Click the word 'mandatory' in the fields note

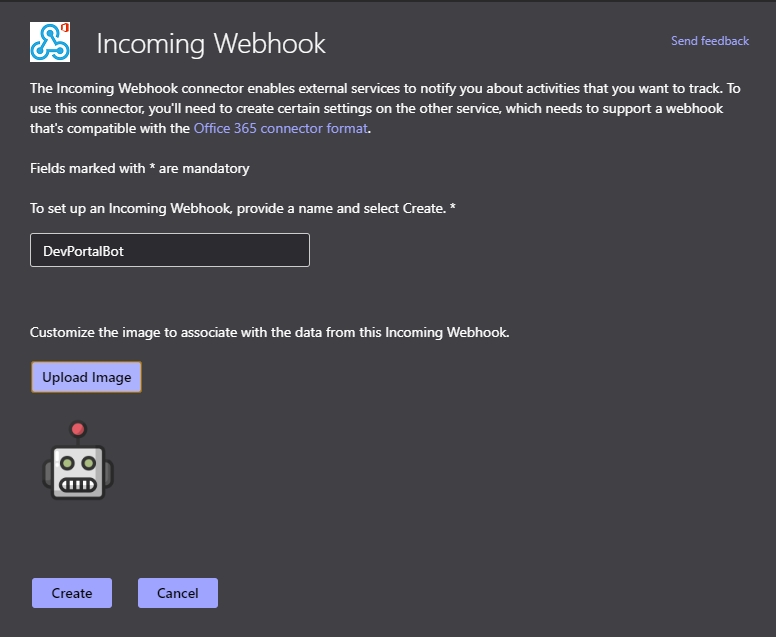tap(216, 169)
